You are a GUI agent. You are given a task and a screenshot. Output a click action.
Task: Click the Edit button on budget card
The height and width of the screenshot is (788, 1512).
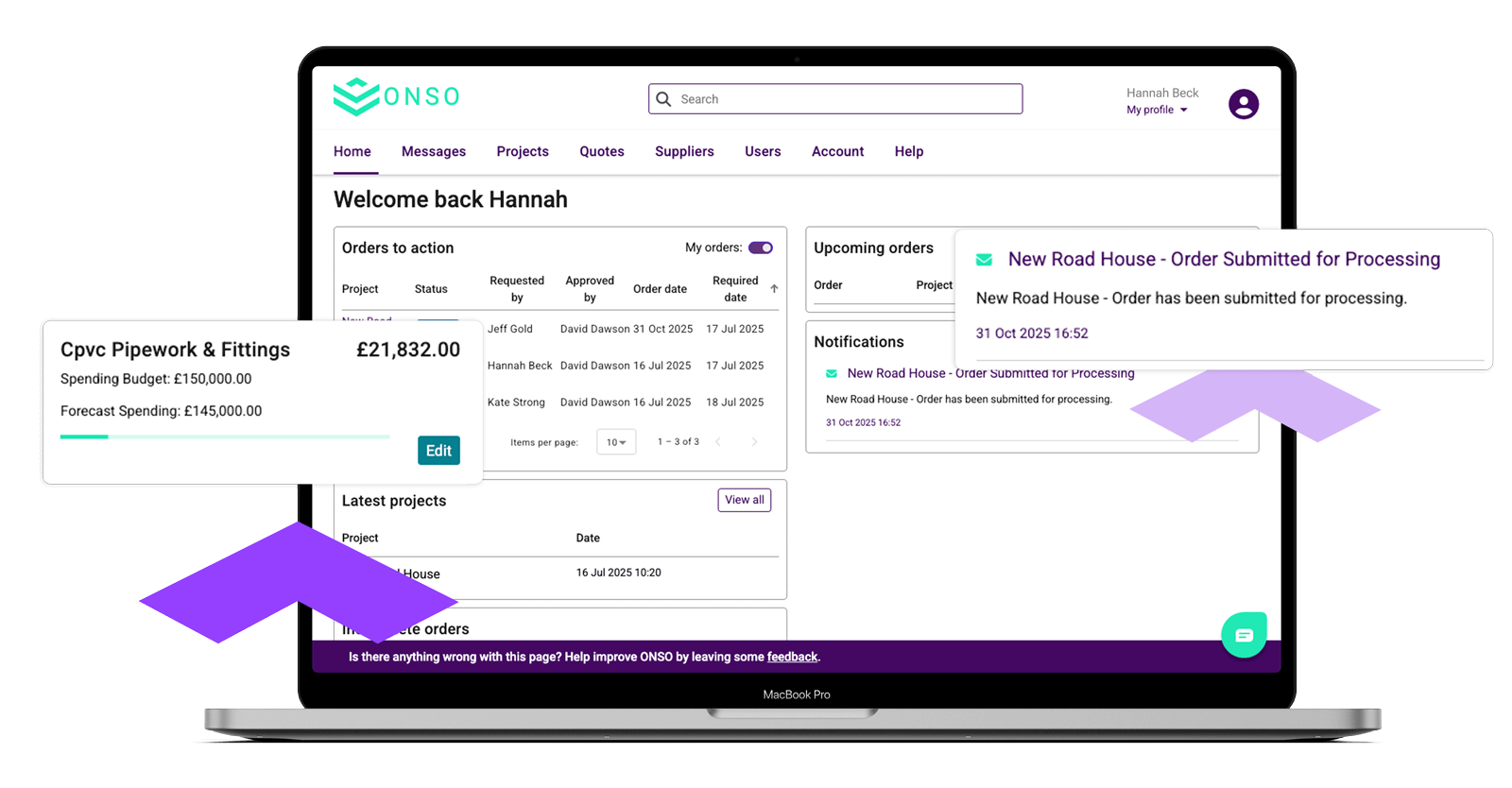click(x=438, y=451)
